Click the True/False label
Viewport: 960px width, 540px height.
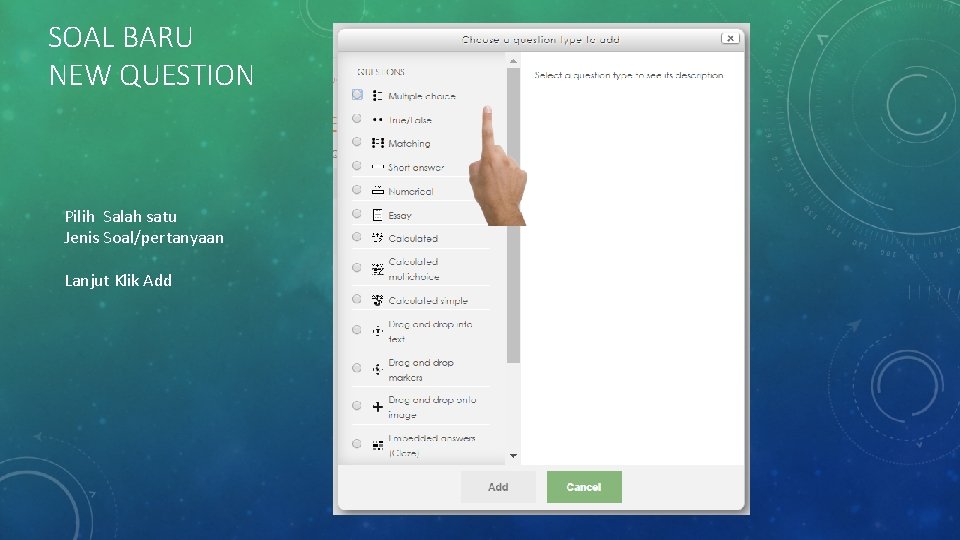point(410,120)
